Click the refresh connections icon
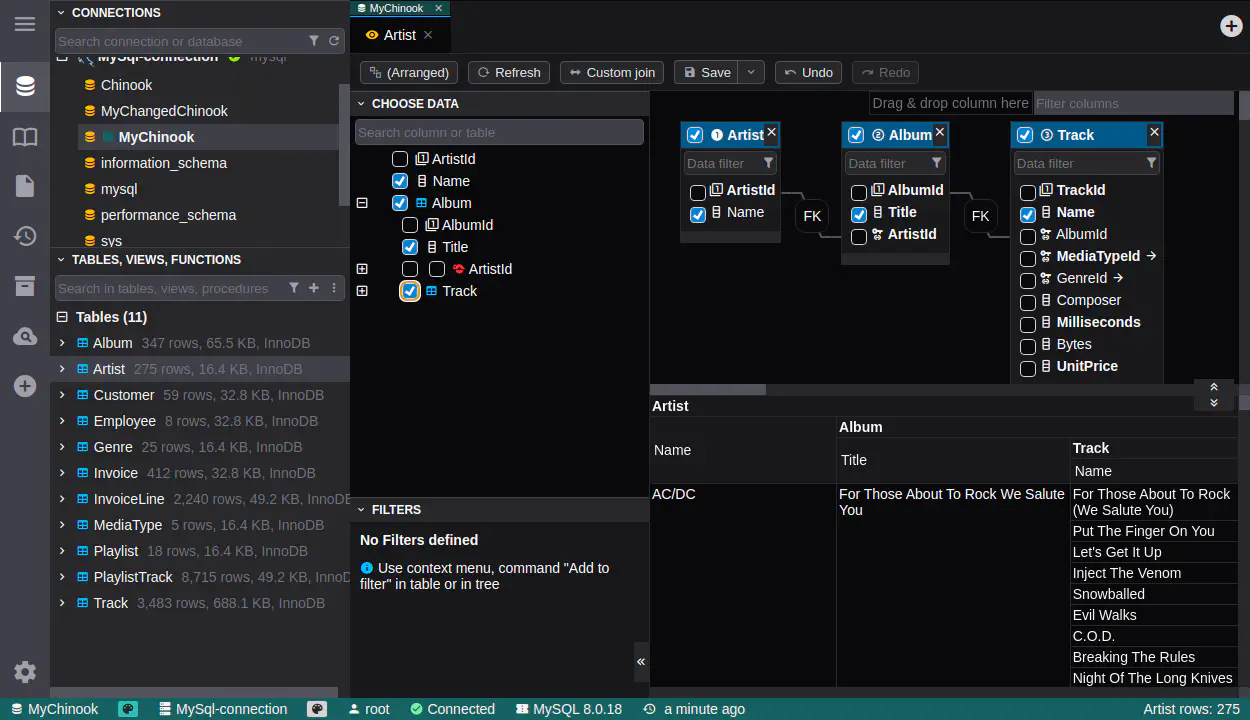Viewport: 1250px width, 720px height. pyautogui.click(x=334, y=41)
